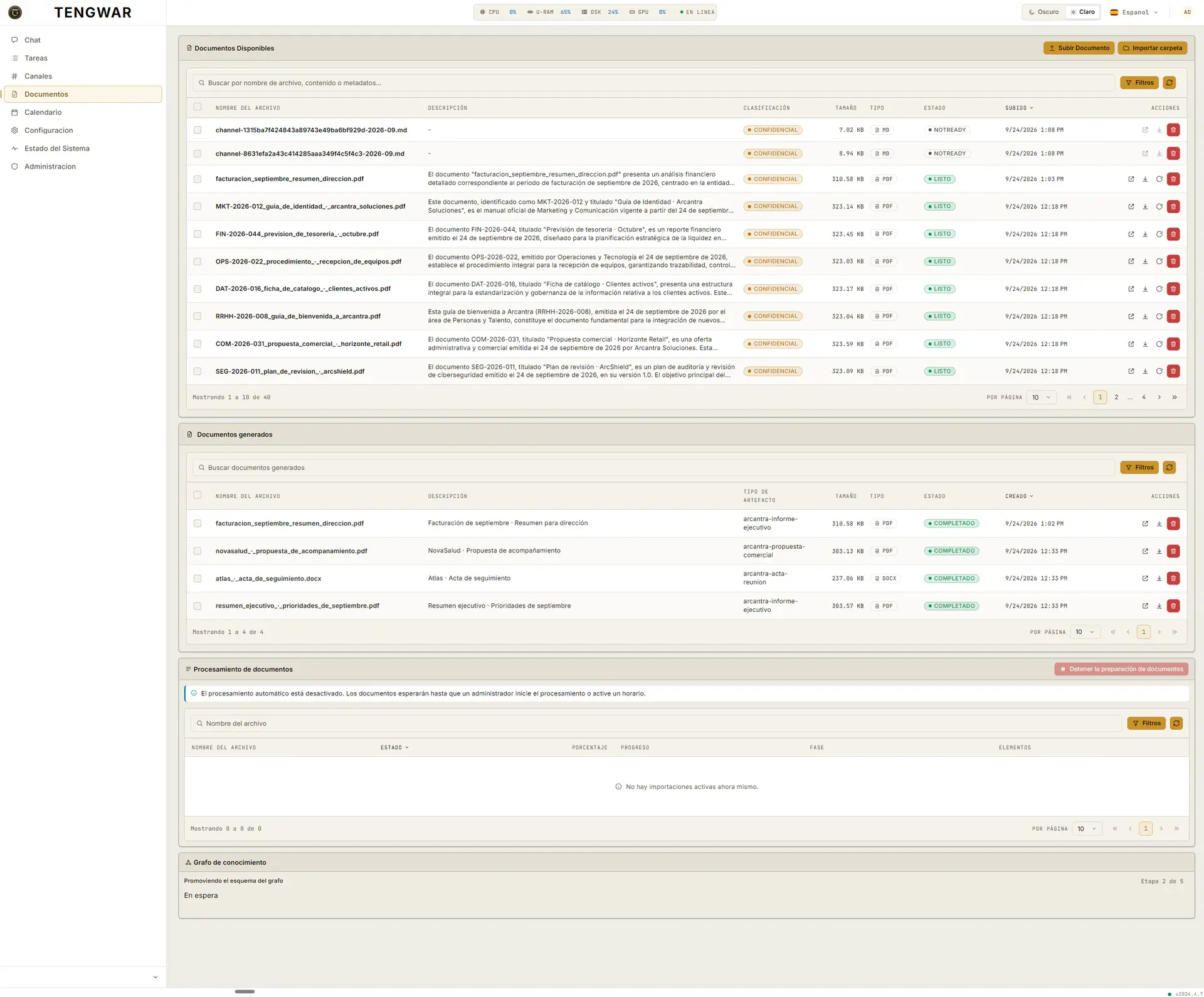Open FIN-2026-044 prevision de tesoreria document
This screenshot has width=1204, height=997.
click(1131, 234)
